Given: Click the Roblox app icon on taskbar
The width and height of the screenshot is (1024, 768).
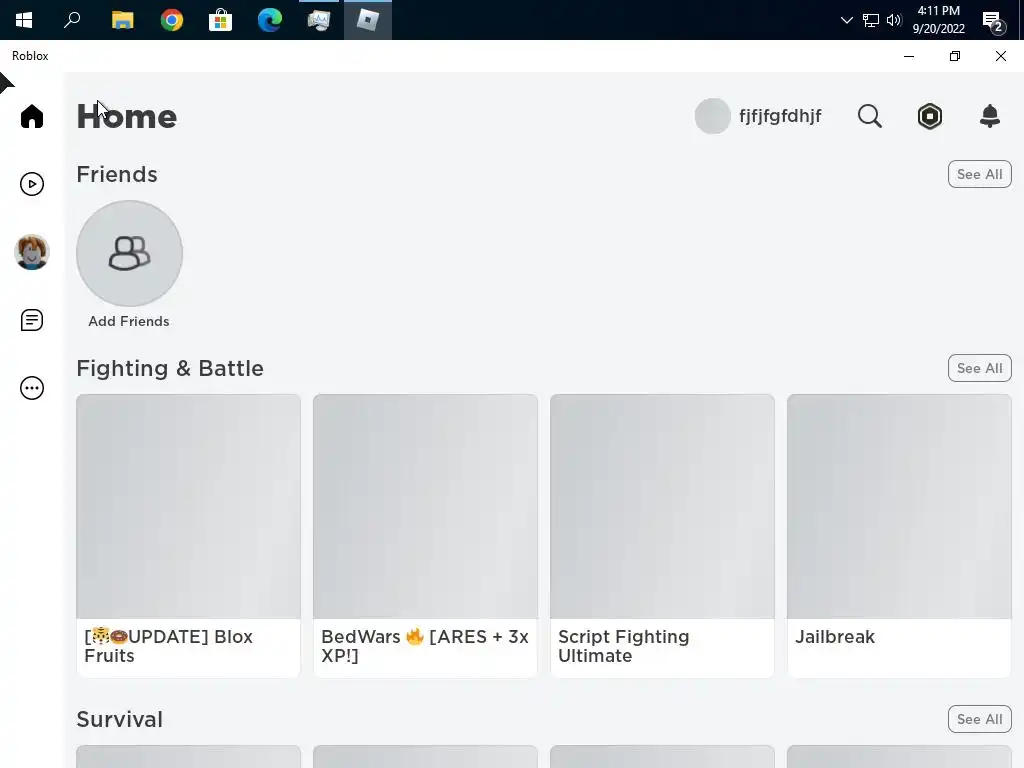Looking at the screenshot, I should [368, 20].
